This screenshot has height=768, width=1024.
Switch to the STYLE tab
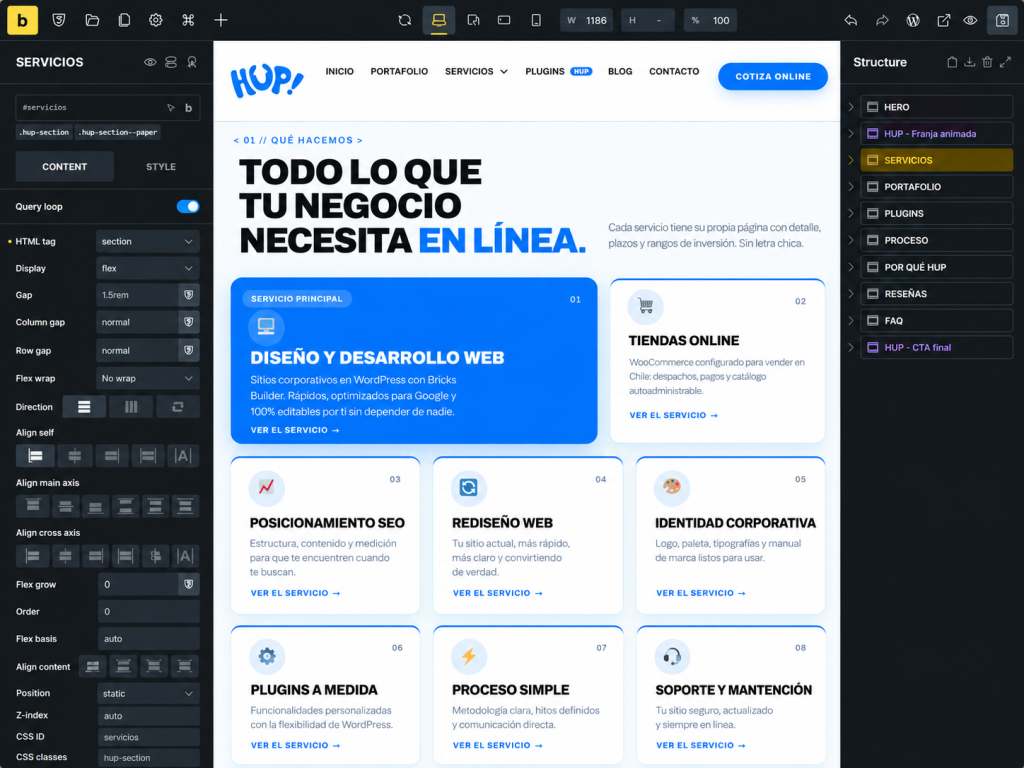click(x=161, y=167)
